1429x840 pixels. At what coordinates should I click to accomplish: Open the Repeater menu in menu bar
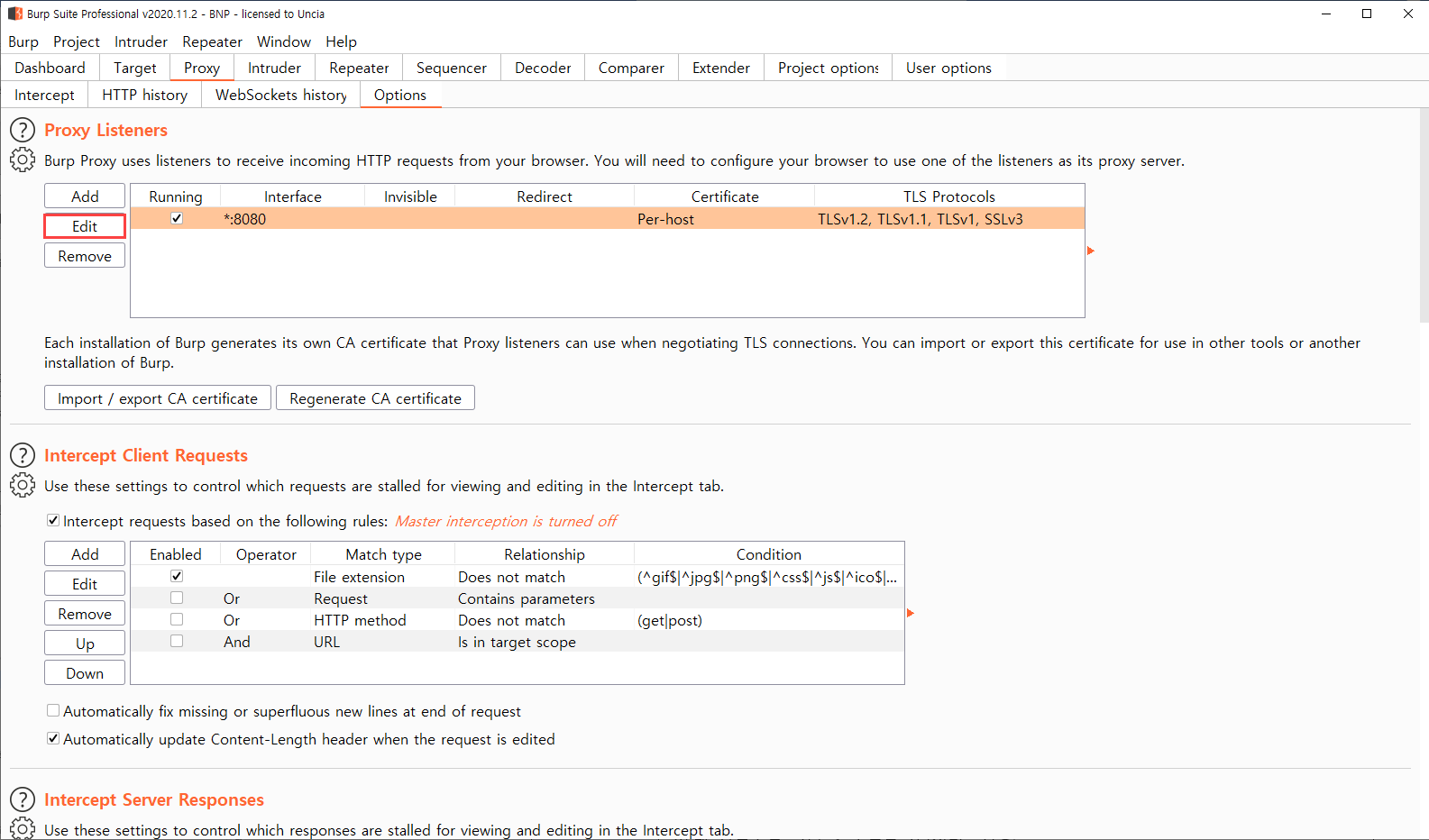212,41
